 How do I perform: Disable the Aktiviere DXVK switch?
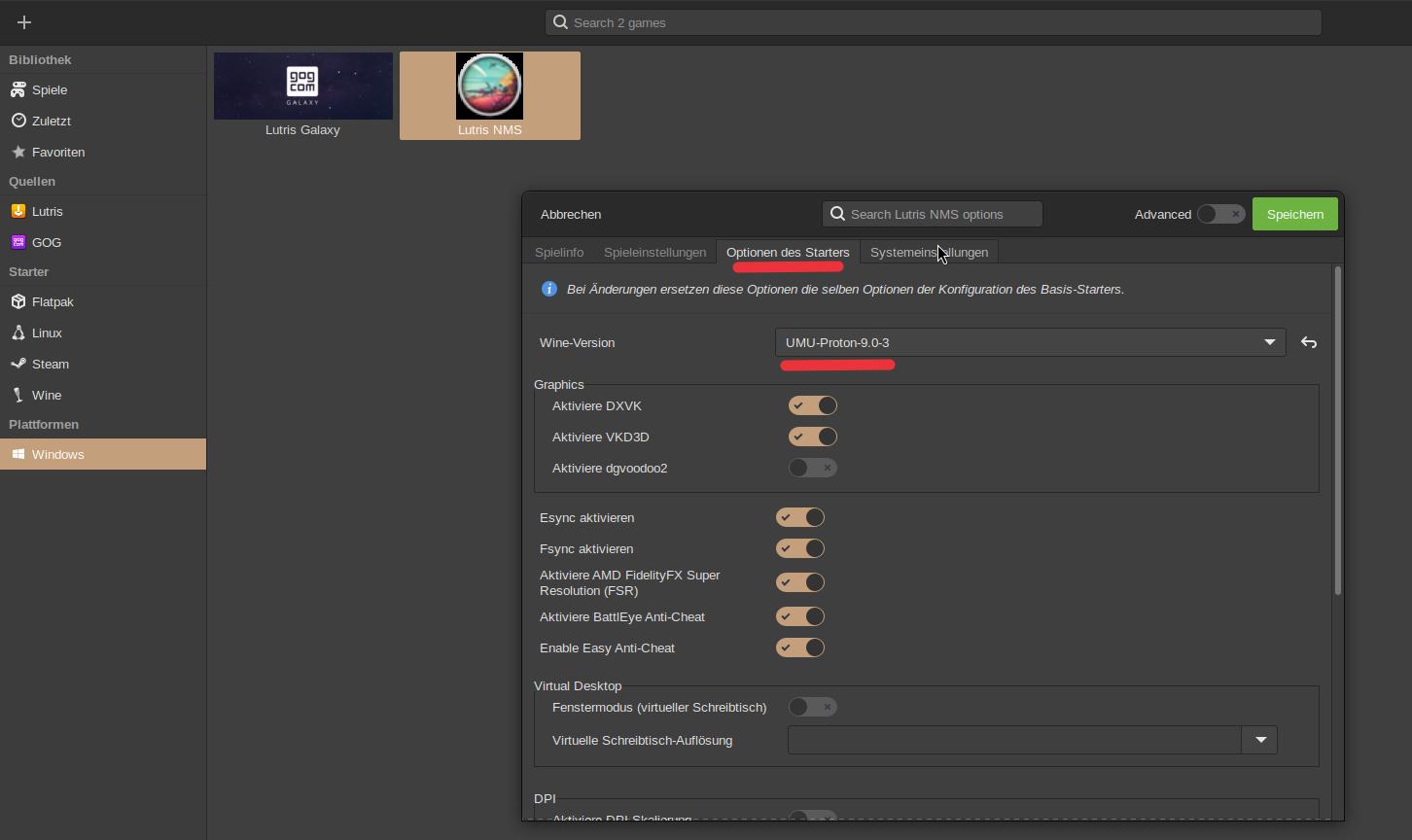click(x=813, y=405)
